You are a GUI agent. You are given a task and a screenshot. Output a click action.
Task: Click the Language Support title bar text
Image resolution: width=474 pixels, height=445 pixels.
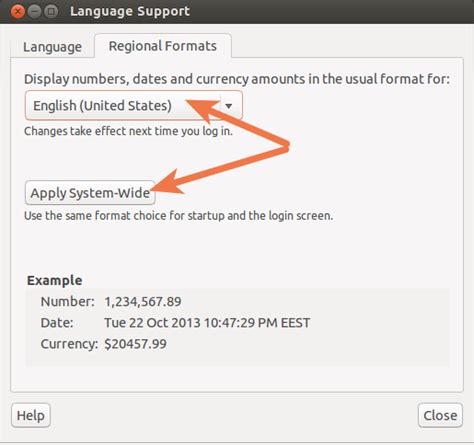(130, 11)
